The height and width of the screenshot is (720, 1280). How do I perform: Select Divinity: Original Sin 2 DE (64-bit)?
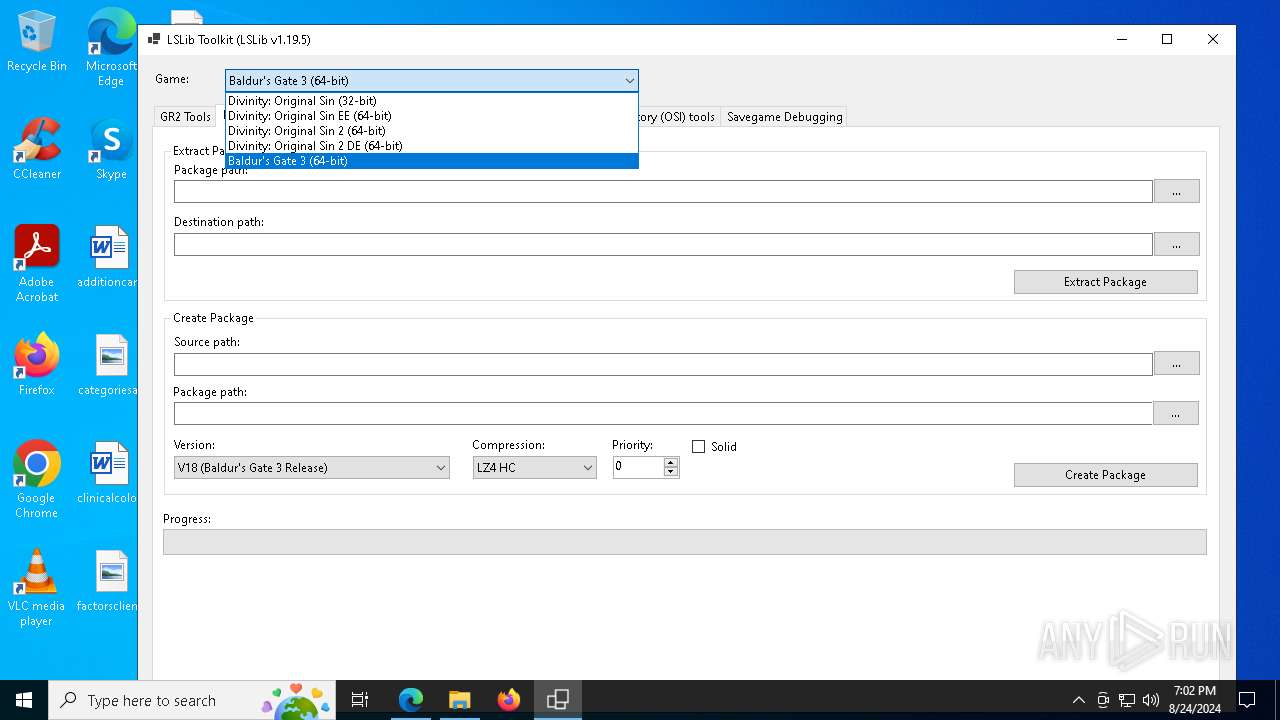tap(431, 146)
